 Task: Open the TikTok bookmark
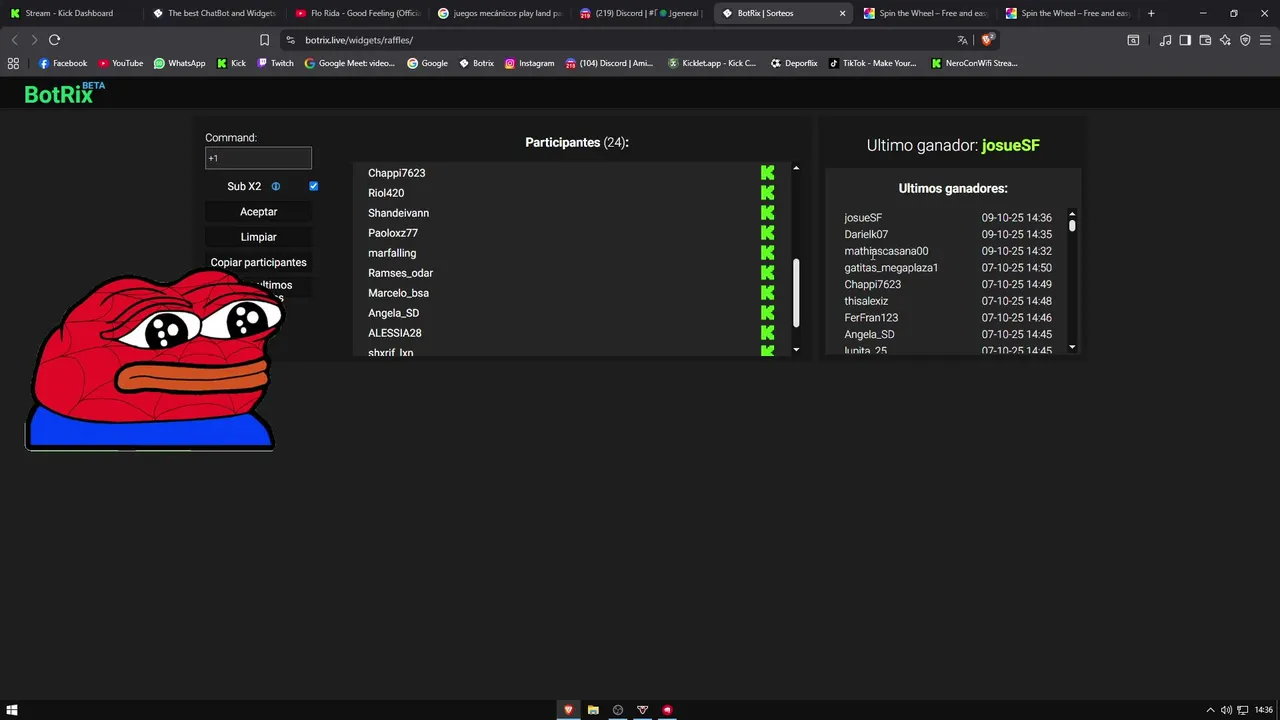pos(873,63)
